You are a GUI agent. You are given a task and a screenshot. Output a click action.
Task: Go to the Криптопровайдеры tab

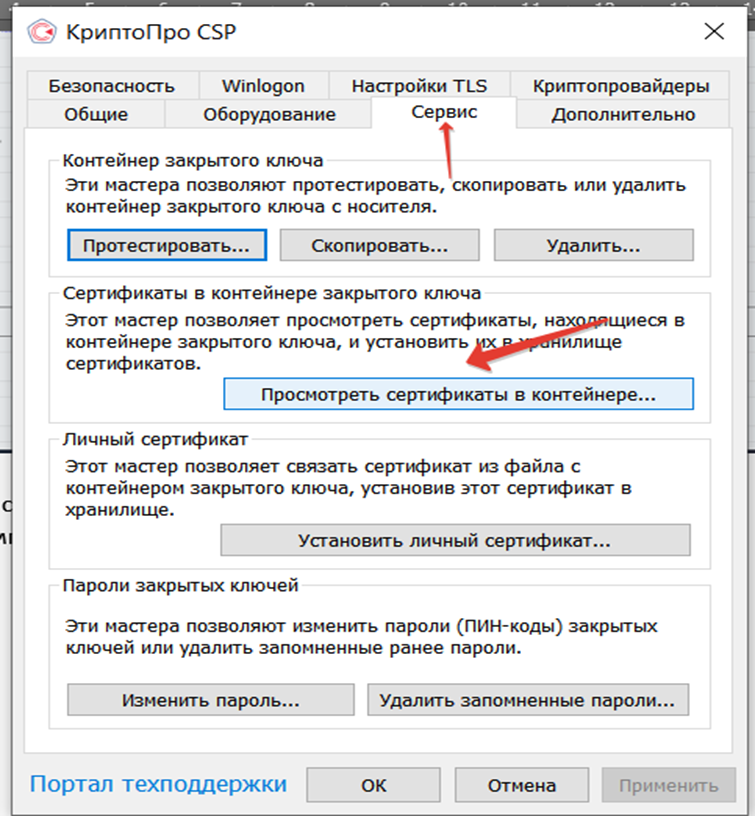point(621,86)
